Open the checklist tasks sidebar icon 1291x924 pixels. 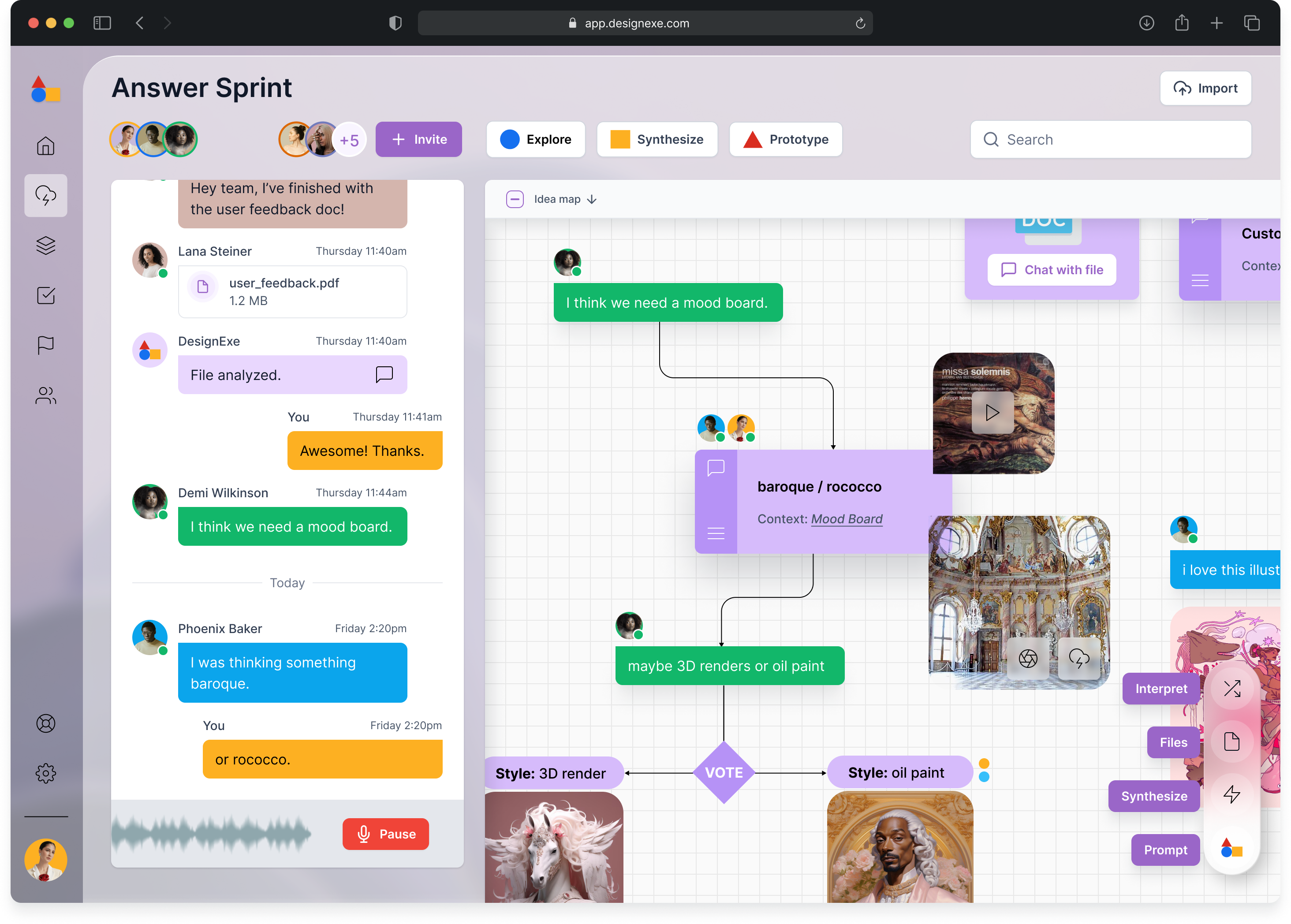click(45, 295)
